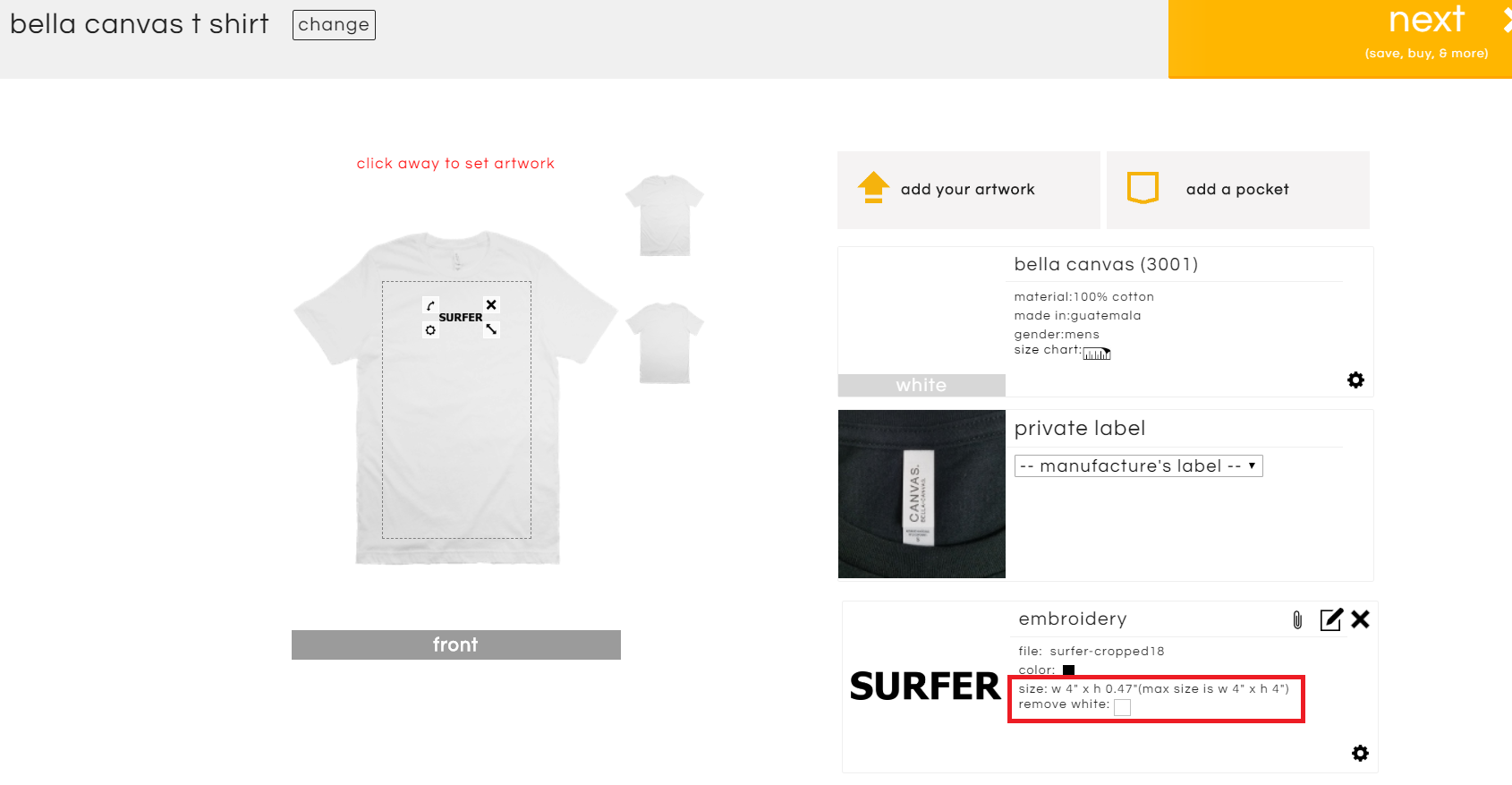The height and width of the screenshot is (785, 1512).
Task: Rotate the SURFER artwork using the rotate icon
Action: click(430, 304)
